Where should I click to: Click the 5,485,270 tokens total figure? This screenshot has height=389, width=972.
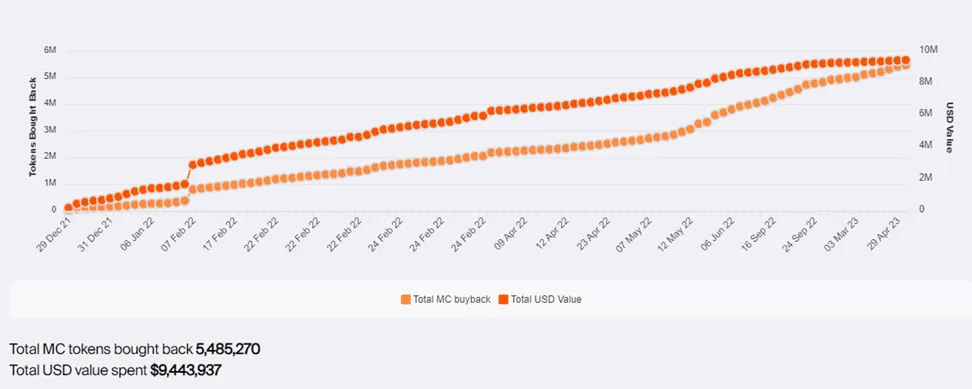pyautogui.click(x=228, y=349)
